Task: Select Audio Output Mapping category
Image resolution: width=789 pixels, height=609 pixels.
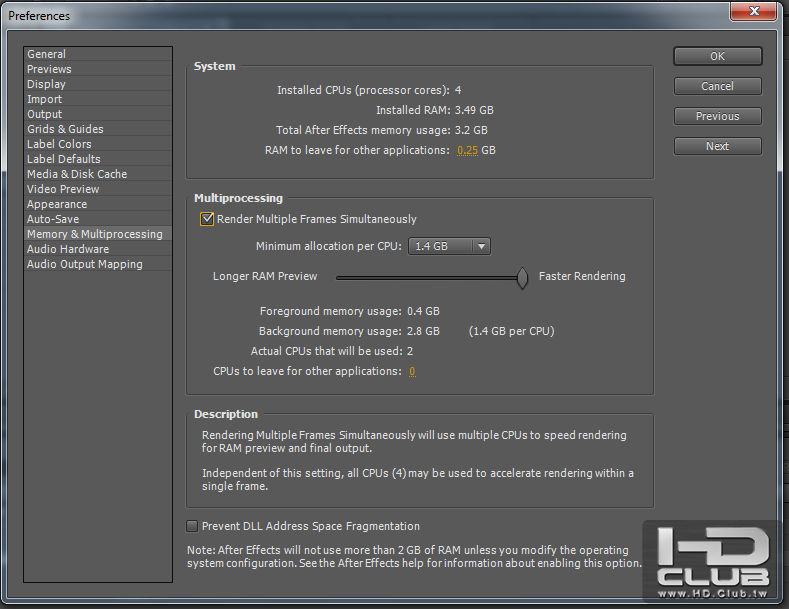Action: click(x=98, y=264)
